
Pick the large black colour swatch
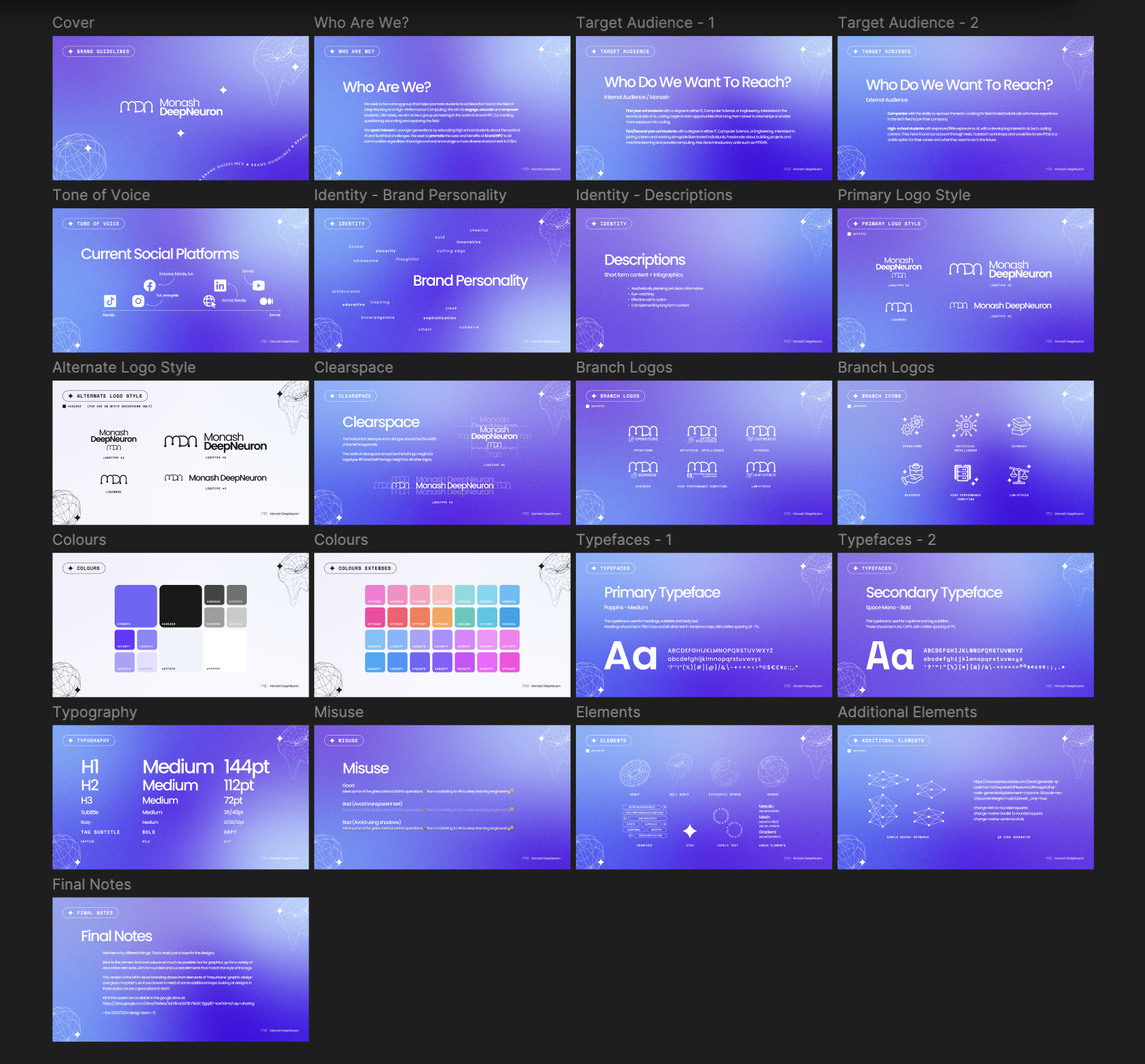(x=180, y=606)
